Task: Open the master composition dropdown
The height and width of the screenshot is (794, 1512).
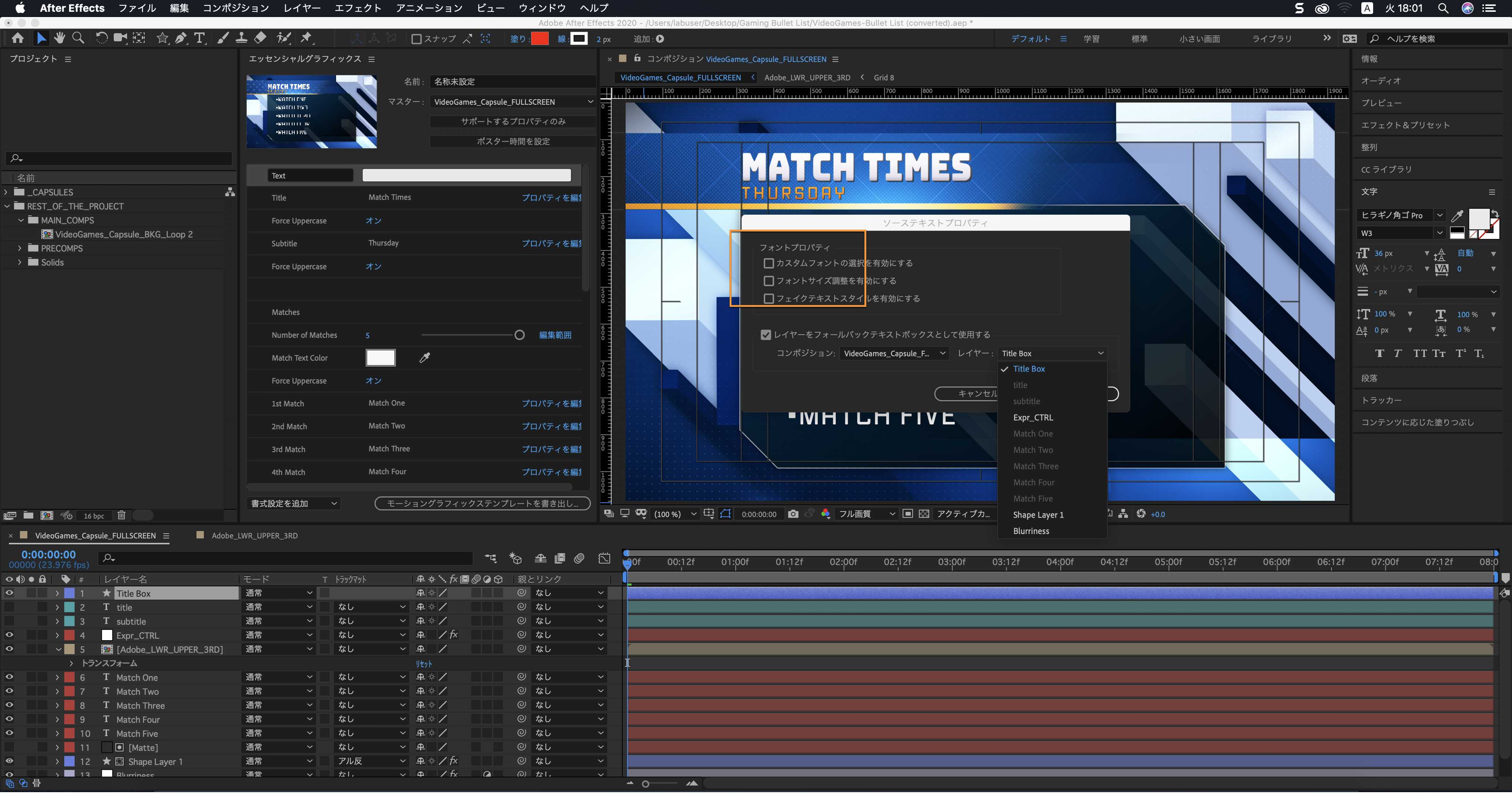Action: 513,102
